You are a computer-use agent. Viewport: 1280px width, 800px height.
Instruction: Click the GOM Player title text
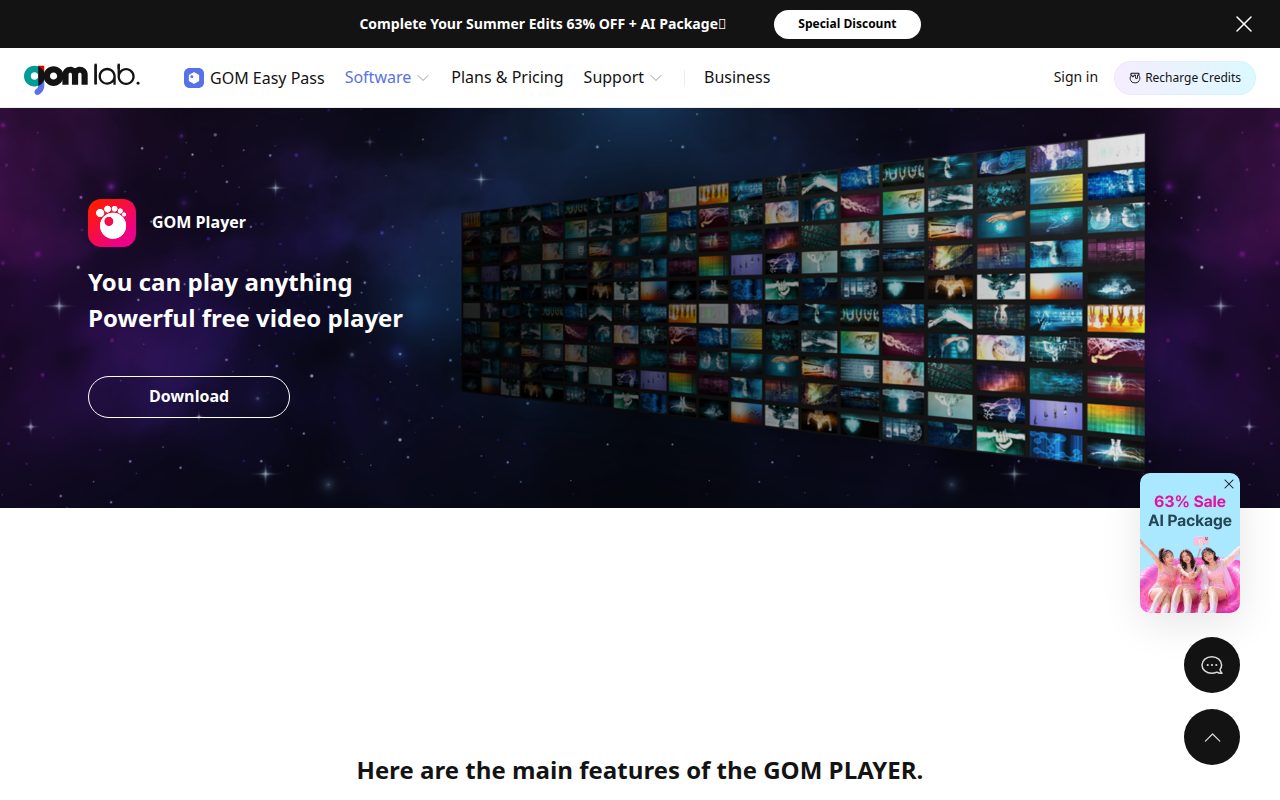[x=199, y=223]
